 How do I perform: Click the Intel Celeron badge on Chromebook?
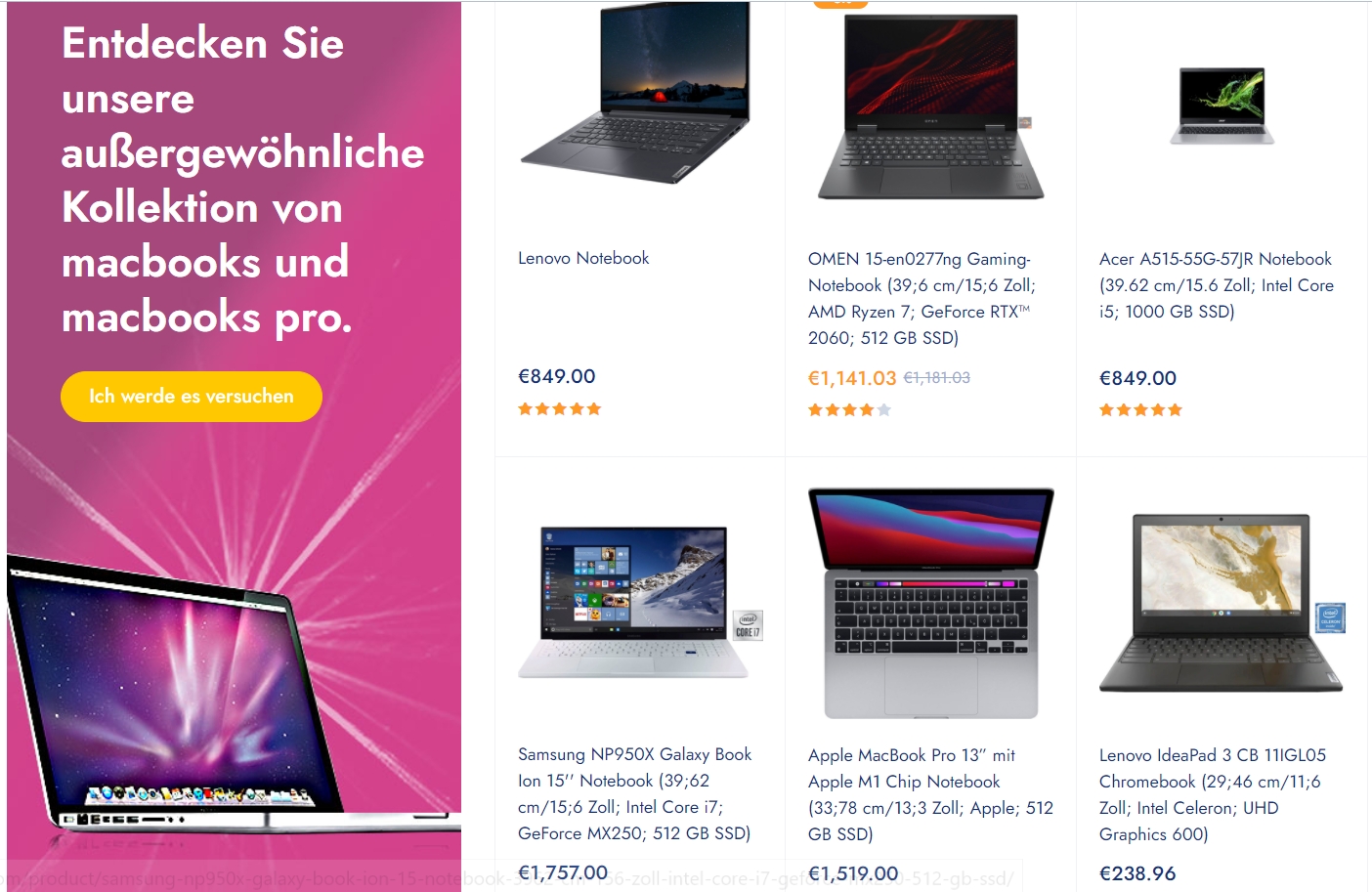[x=1331, y=617]
